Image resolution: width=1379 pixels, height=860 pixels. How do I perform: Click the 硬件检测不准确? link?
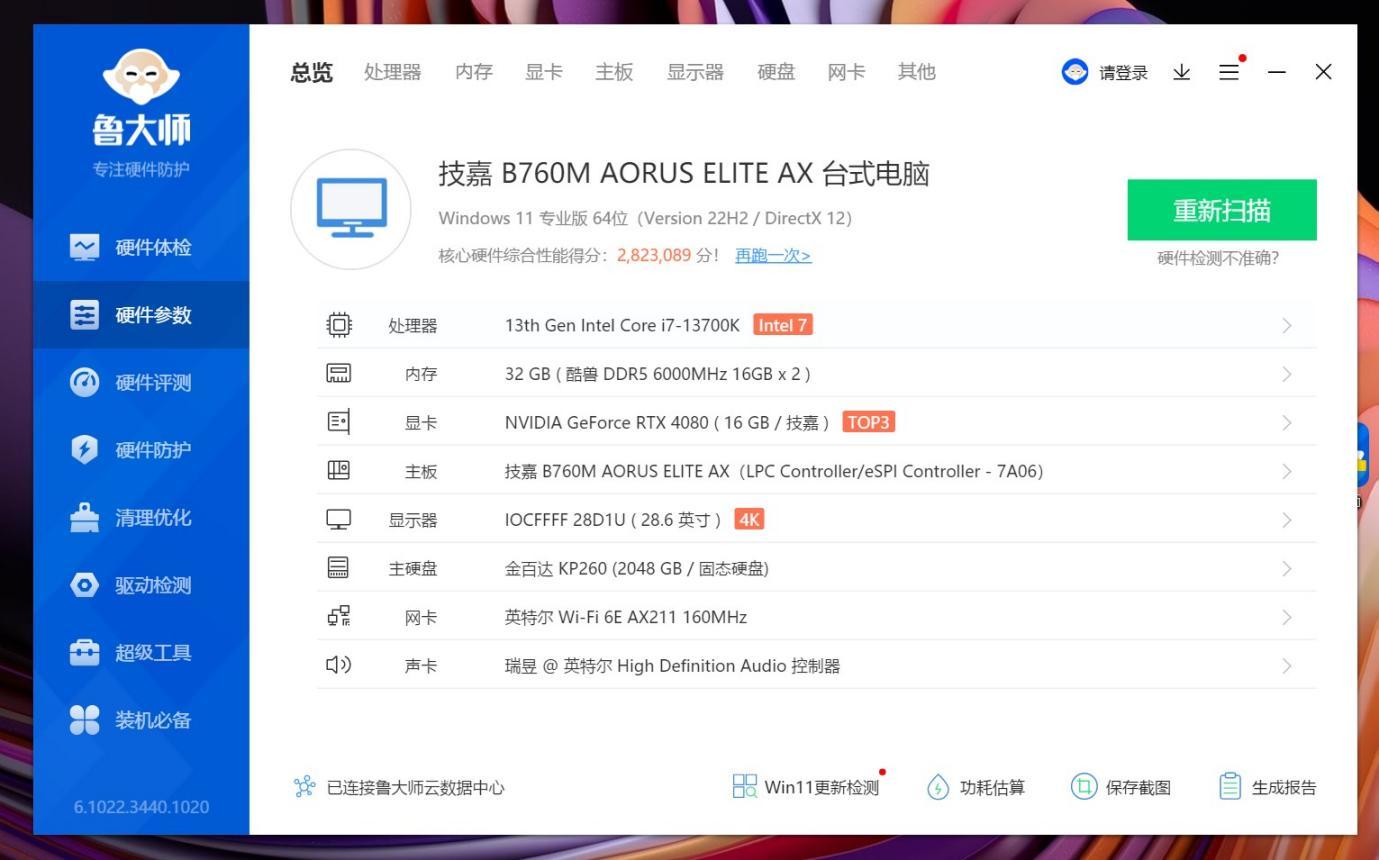tap(1218, 258)
